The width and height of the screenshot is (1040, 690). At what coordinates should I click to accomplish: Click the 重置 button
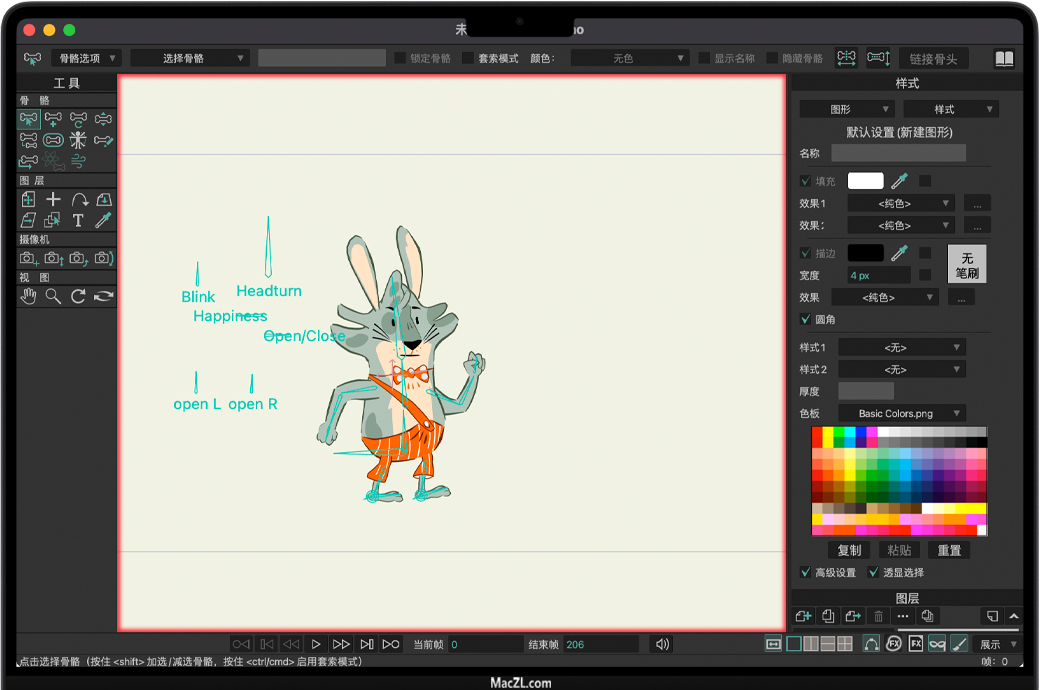point(949,550)
